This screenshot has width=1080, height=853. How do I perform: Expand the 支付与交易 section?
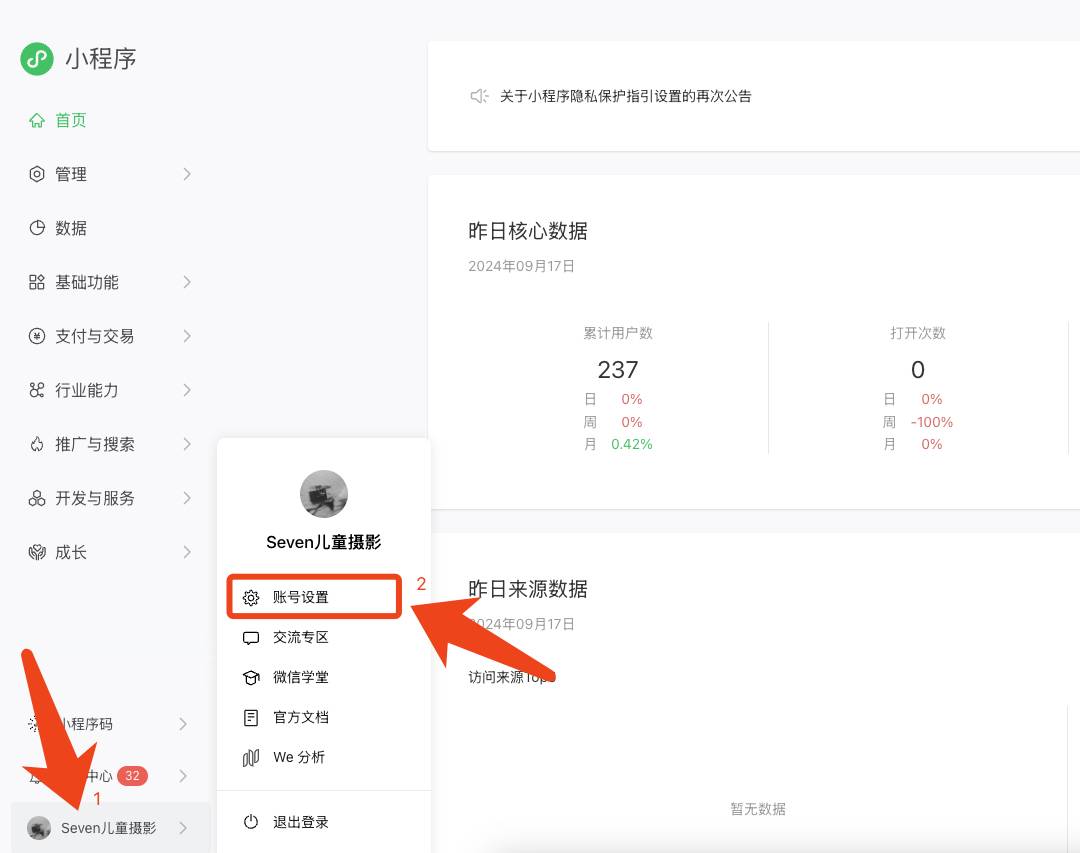[x=85, y=336]
